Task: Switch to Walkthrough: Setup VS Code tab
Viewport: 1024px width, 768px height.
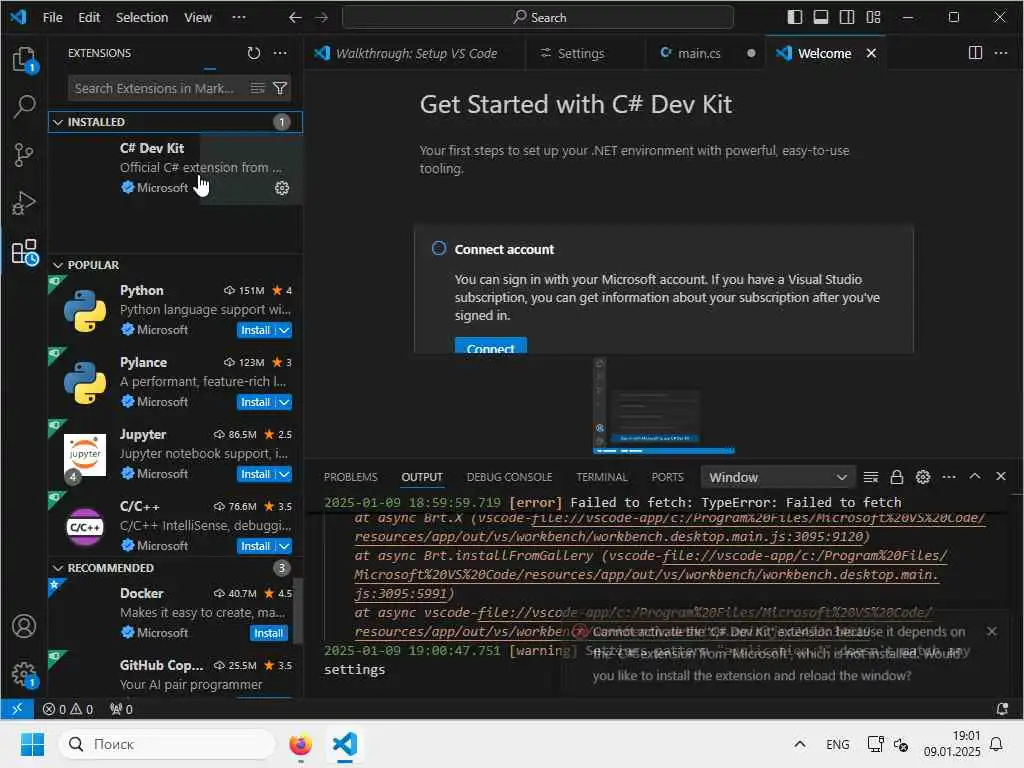Action: [x=416, y=54]
